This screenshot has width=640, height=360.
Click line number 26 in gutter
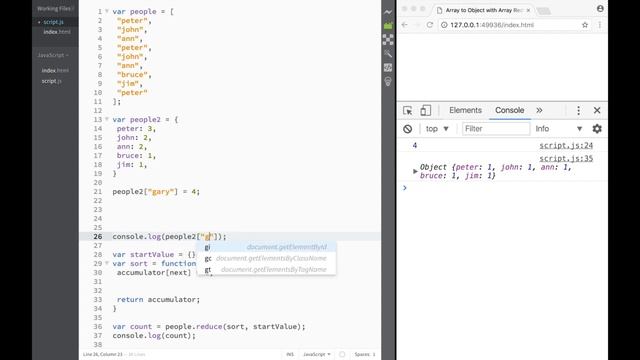[98, 236]
